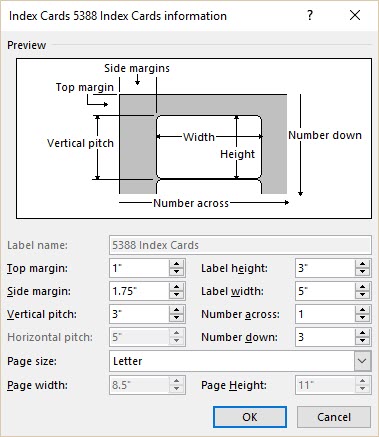Increase the Number across value
Viewport: 379px width, 437px height.
click(362, 310)
